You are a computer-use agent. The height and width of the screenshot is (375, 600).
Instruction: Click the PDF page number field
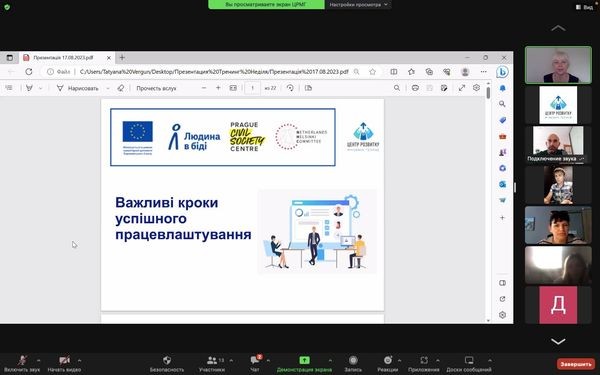(x=252, y=88)
